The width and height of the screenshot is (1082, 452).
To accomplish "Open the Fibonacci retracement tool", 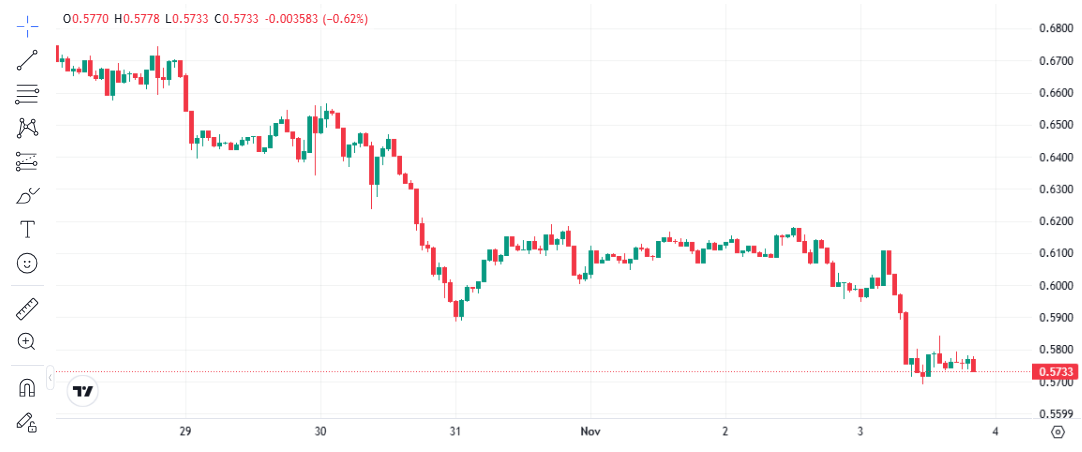I will coord(27,95).
